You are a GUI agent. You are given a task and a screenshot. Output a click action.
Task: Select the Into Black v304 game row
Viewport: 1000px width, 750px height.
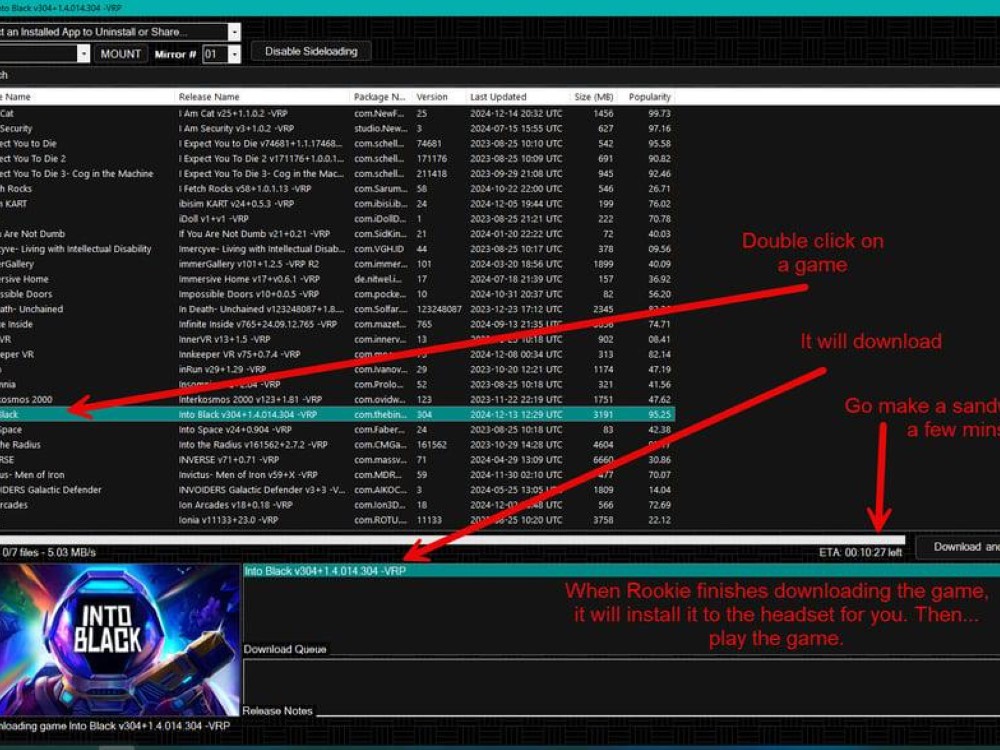[x=248, y=414]
